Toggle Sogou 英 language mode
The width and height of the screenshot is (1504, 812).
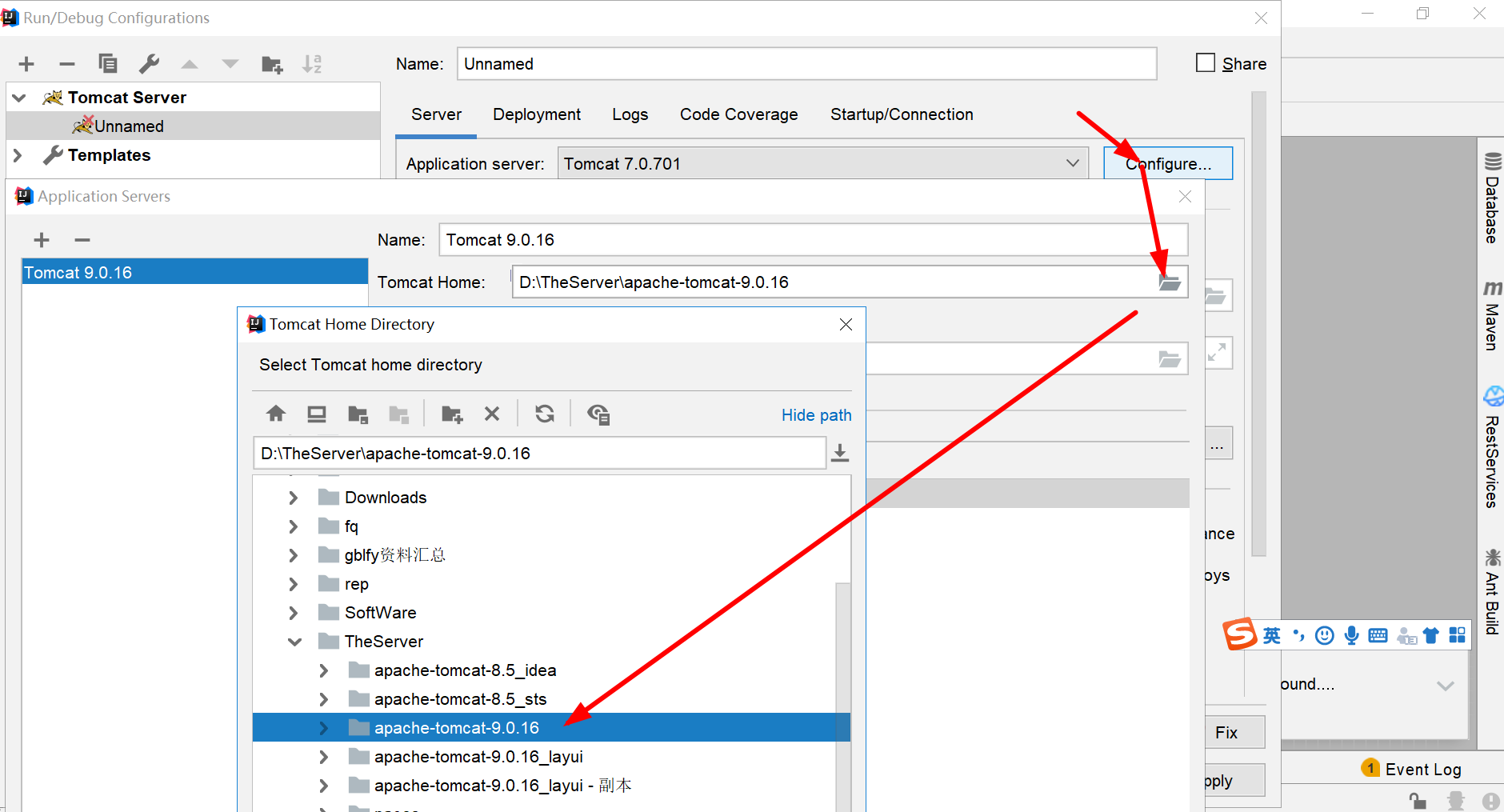tap(1272, 635)
